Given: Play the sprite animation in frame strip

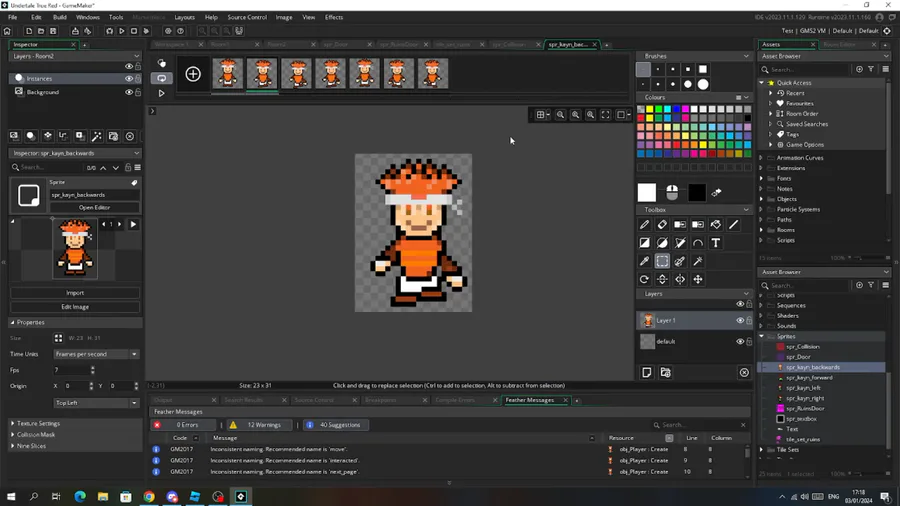Looking at the screenshot, I should 162,93.
